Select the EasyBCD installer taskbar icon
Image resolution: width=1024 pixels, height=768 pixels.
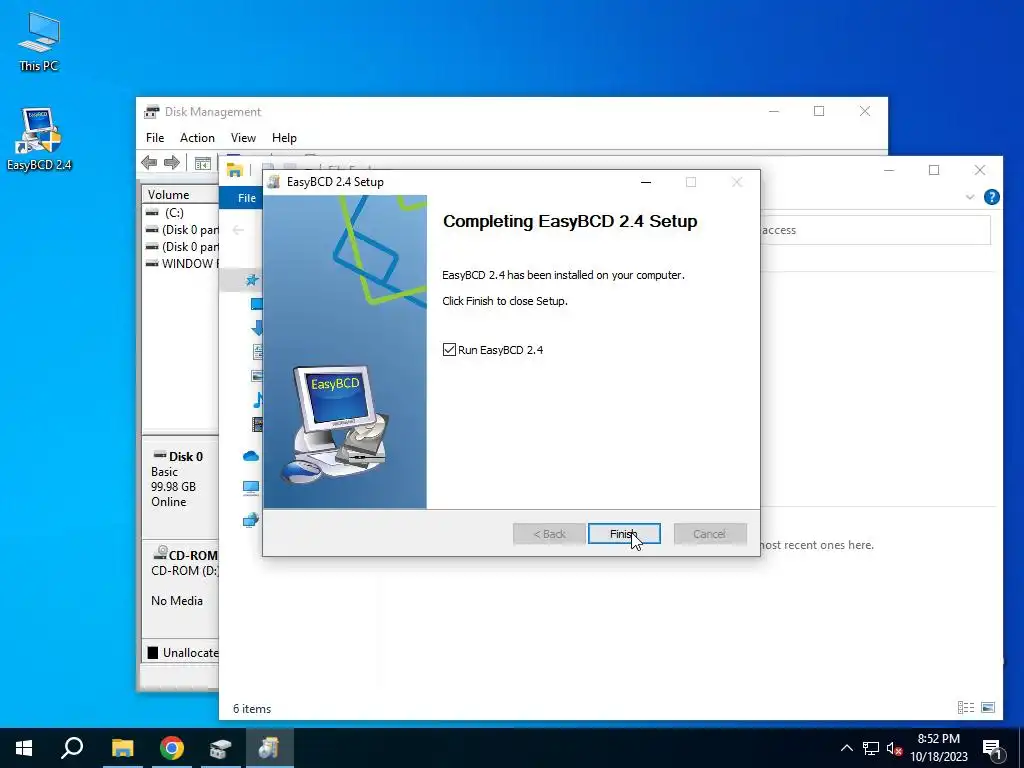click(x=270, y=748)
